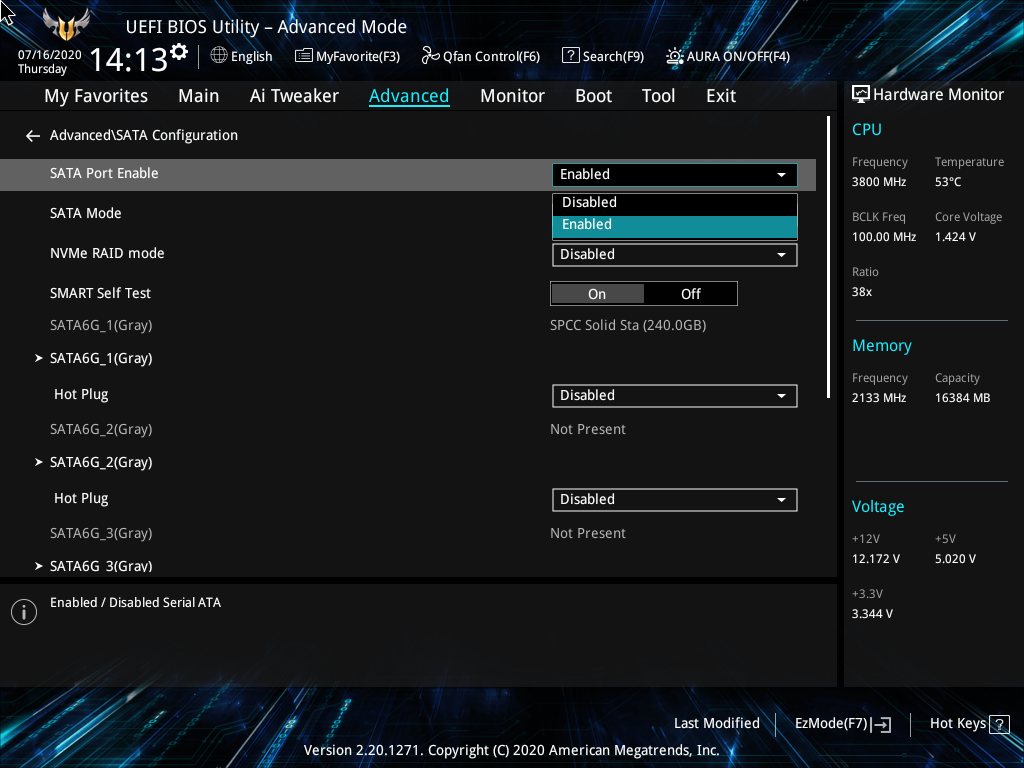Select the SATA Mode row label
The height and width of the screenshot is (768, 1024).
coord(86,214)
